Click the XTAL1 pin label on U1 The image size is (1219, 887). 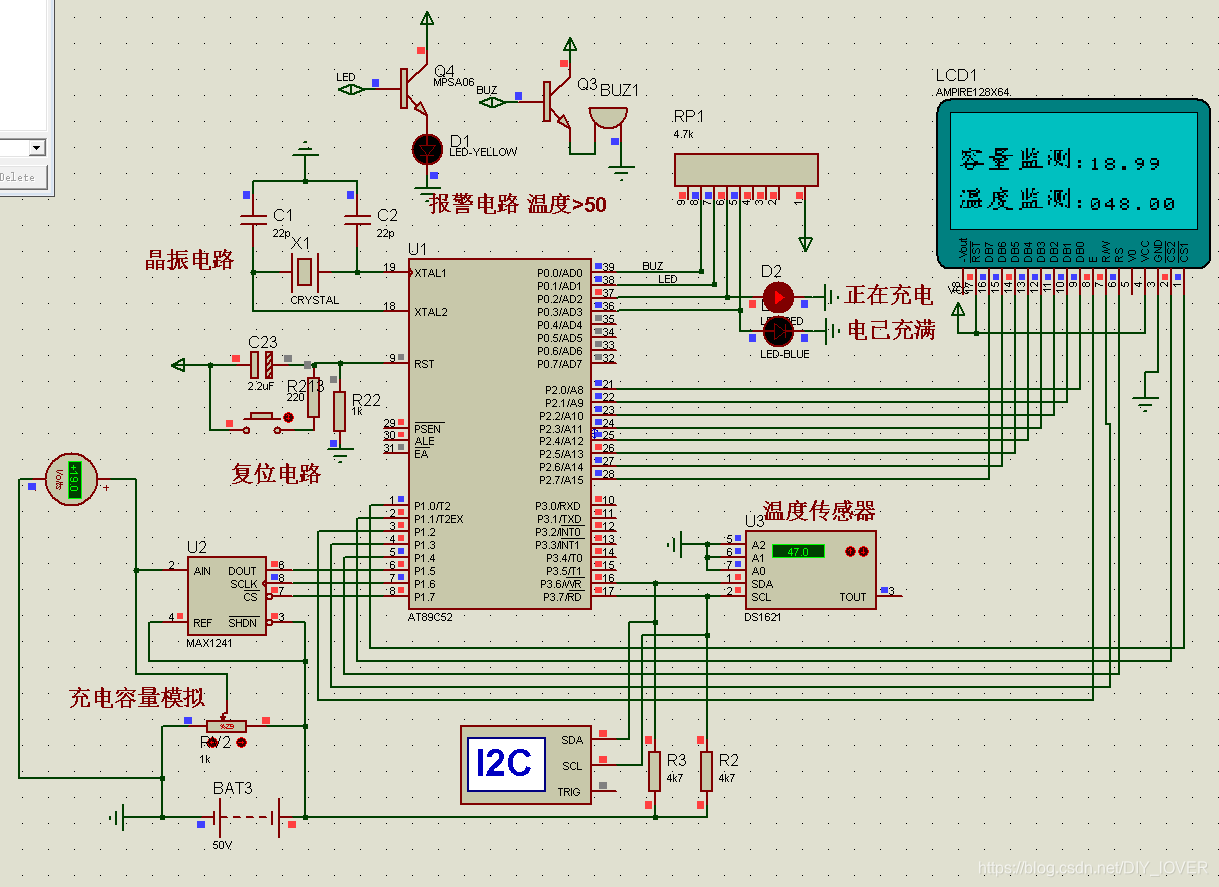tap(431, 272)
